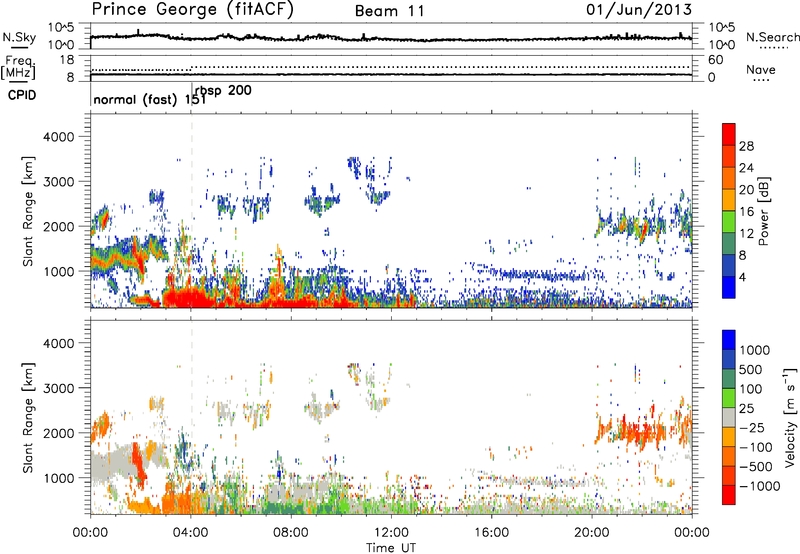Click the blue top segment of velocity colorbar
Image resolution: width=800 pixels, height=554 pixels.
(729, 340)
